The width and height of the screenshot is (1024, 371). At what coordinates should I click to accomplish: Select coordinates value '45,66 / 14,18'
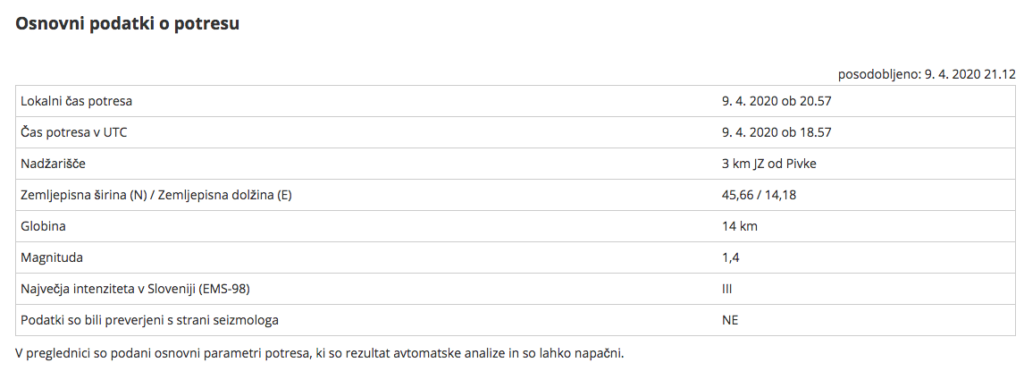[x=759, y=195]
